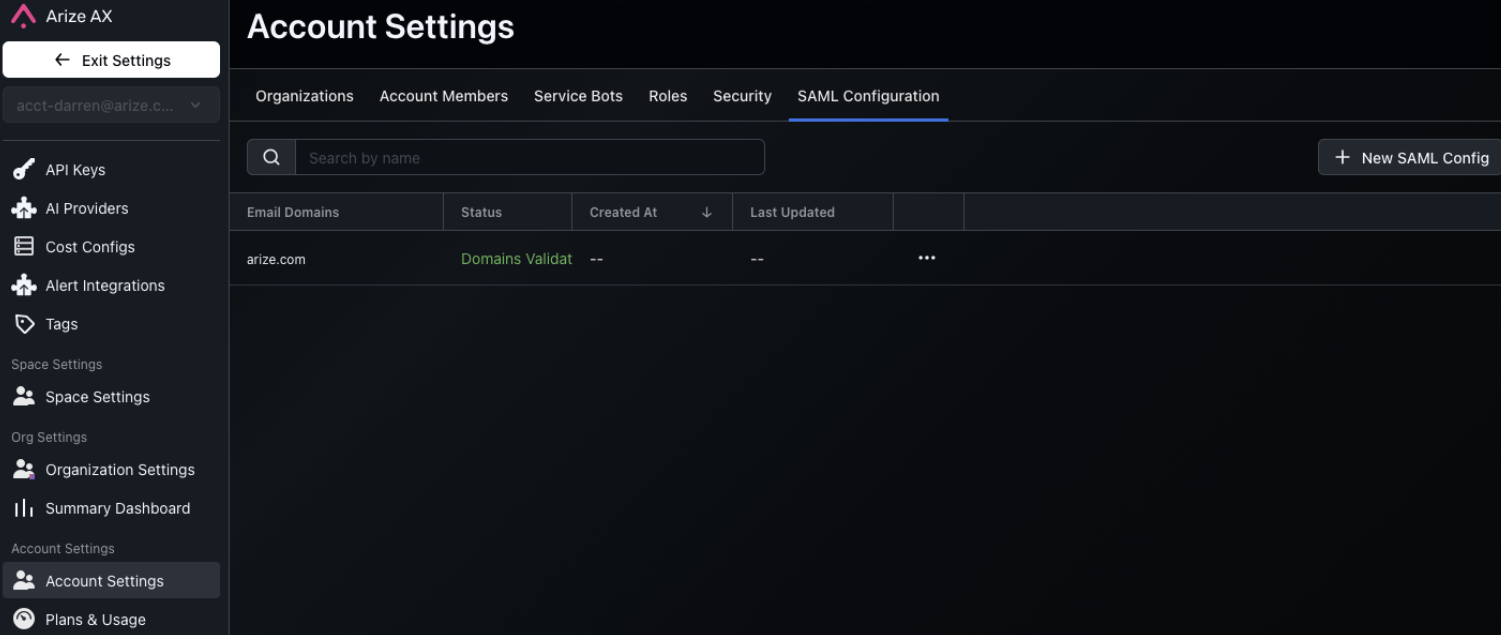Click the Search by name field

(530, 157)
